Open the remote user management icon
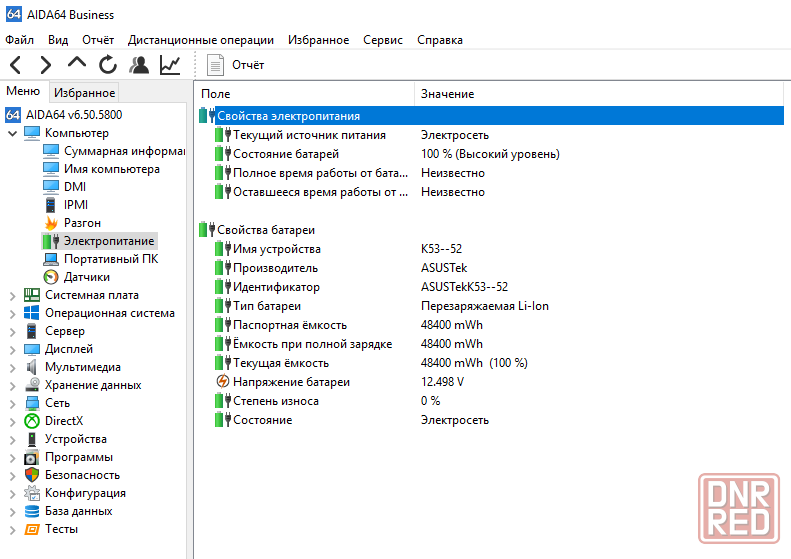The width and height of the screenshot is (791, 559). click(139, 65)
